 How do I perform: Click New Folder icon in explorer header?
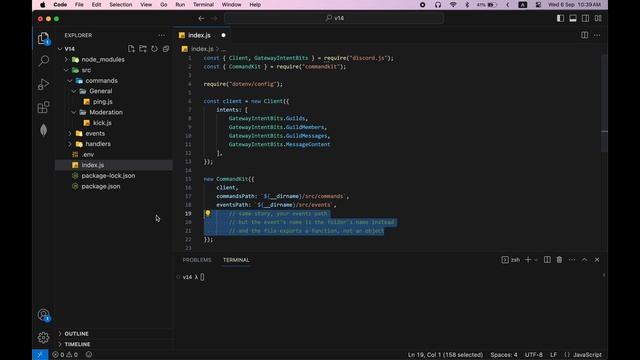[x=143, y=49]
